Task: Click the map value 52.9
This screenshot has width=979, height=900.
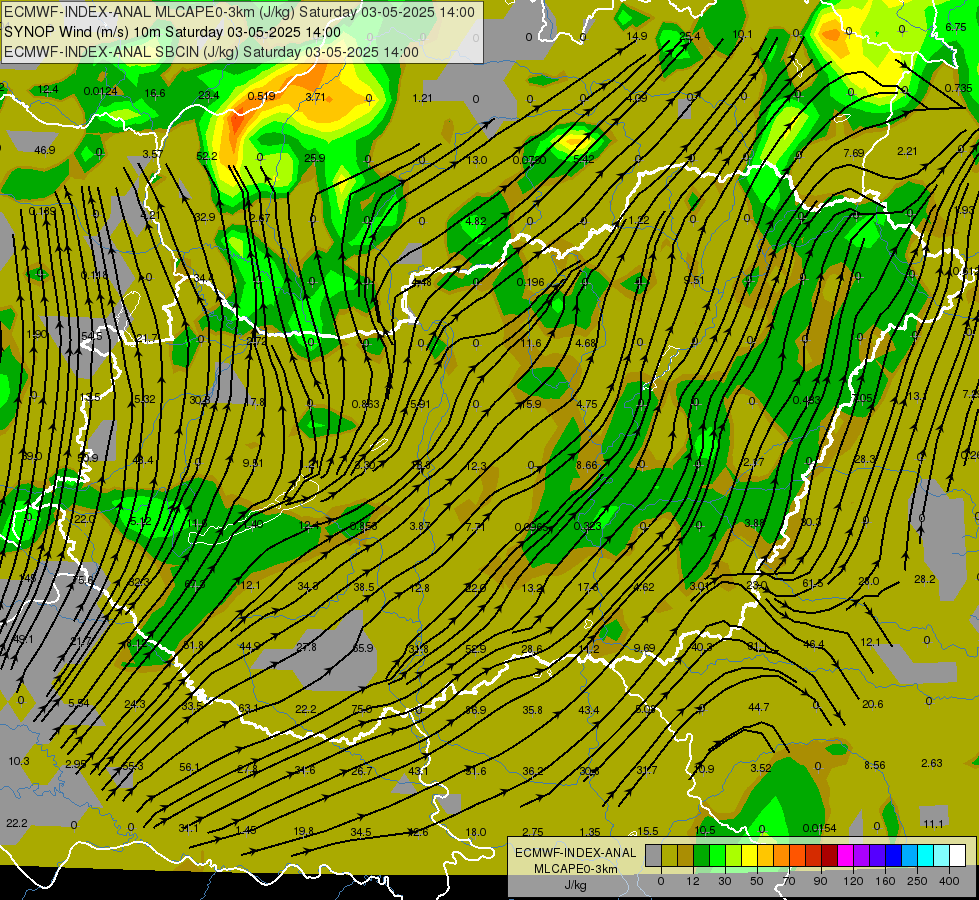Action: pyautogui.click(x=476, y=649)
